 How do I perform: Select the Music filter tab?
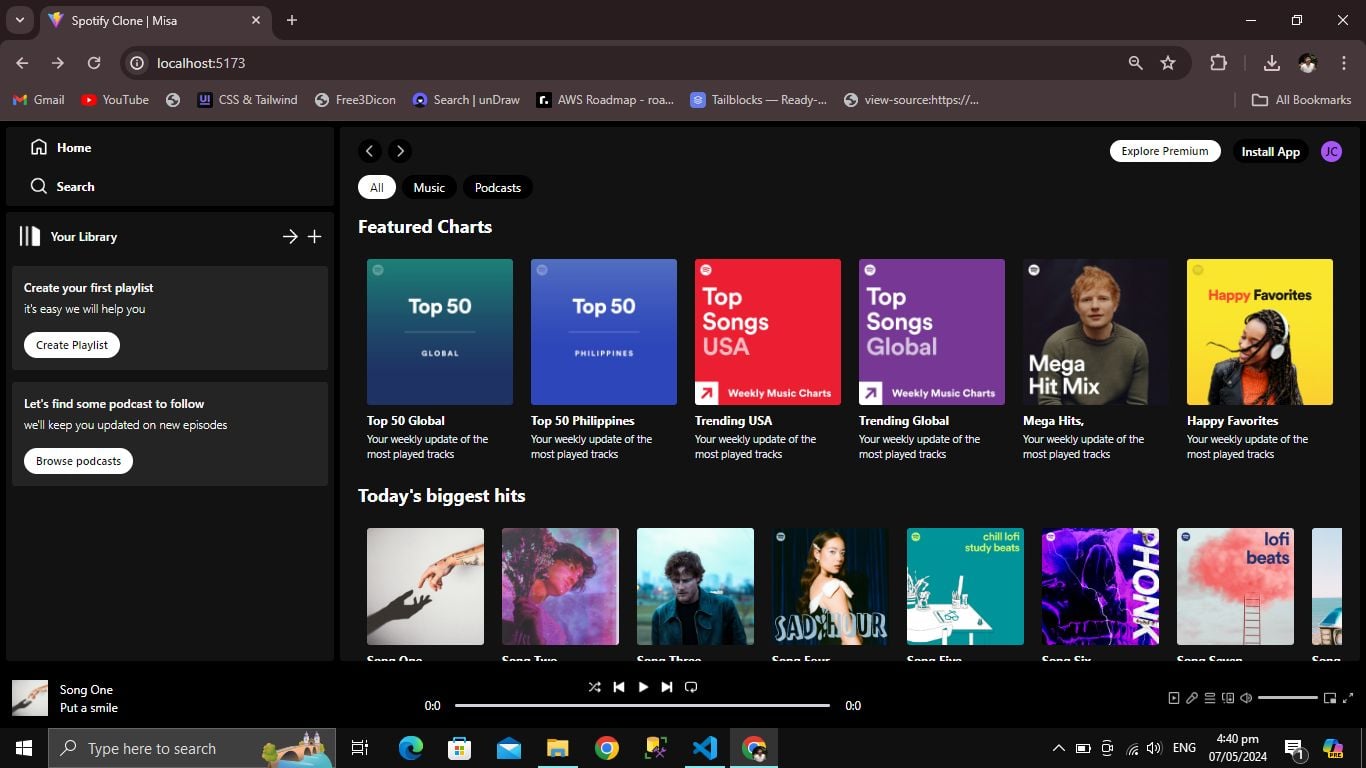pyautogui.click(x=429, y=187)
